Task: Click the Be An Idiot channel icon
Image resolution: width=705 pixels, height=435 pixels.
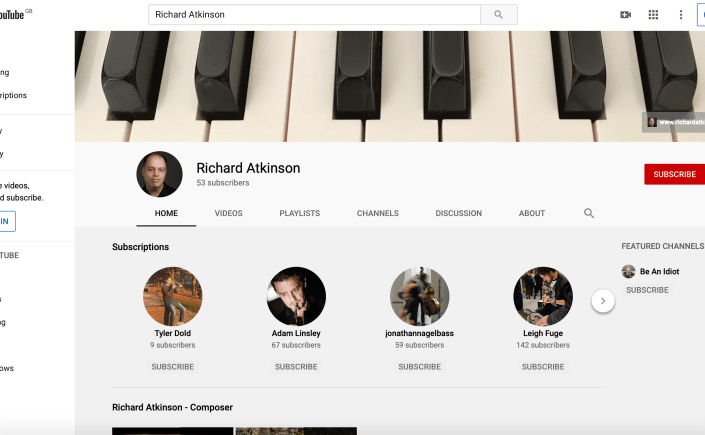Action: point(629,271)
